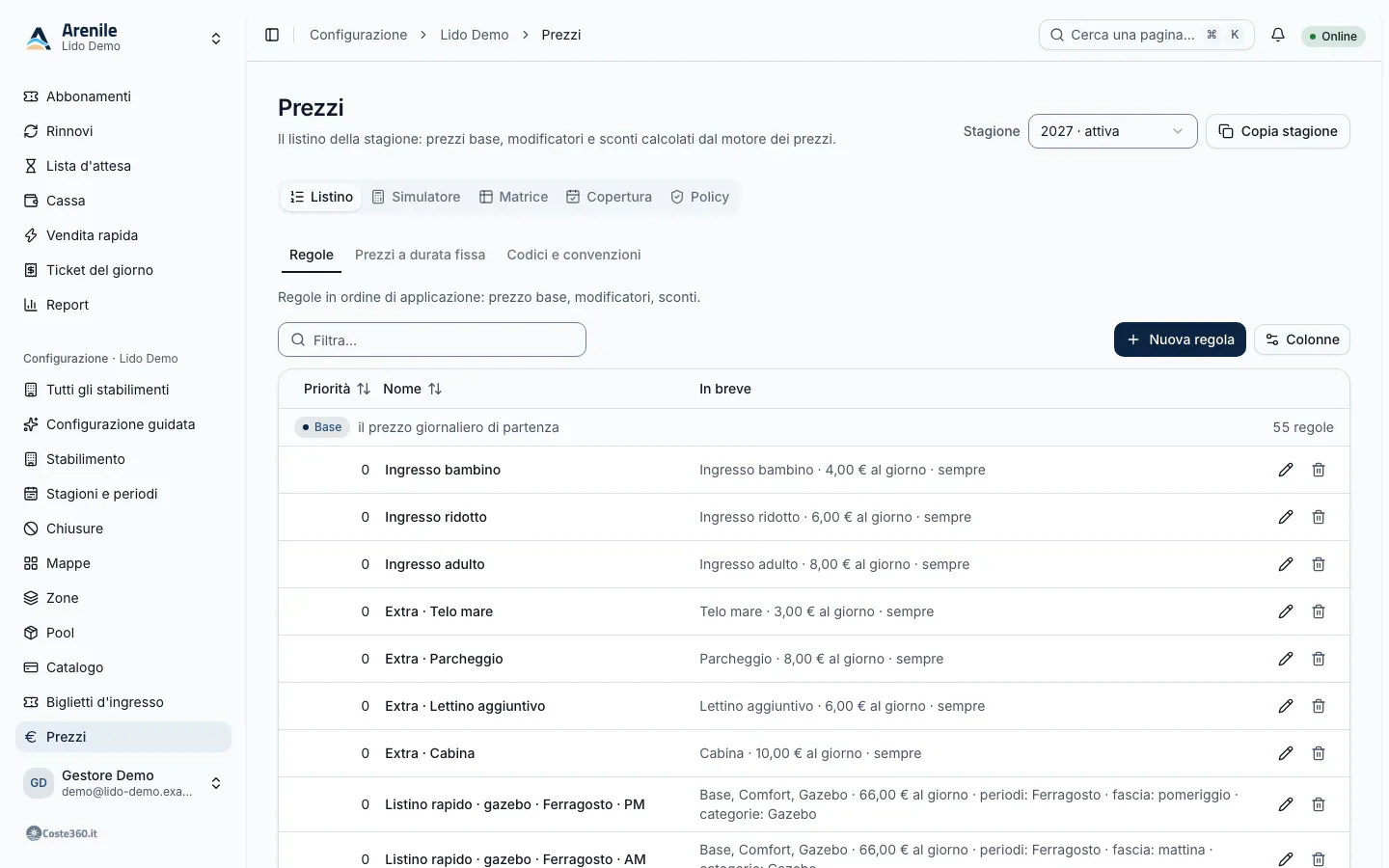The width and height of the screenshot is (1389, 868).
Task: Delete the Extra · Lettino aggiuntivo rule
Action: point(1319,706)
